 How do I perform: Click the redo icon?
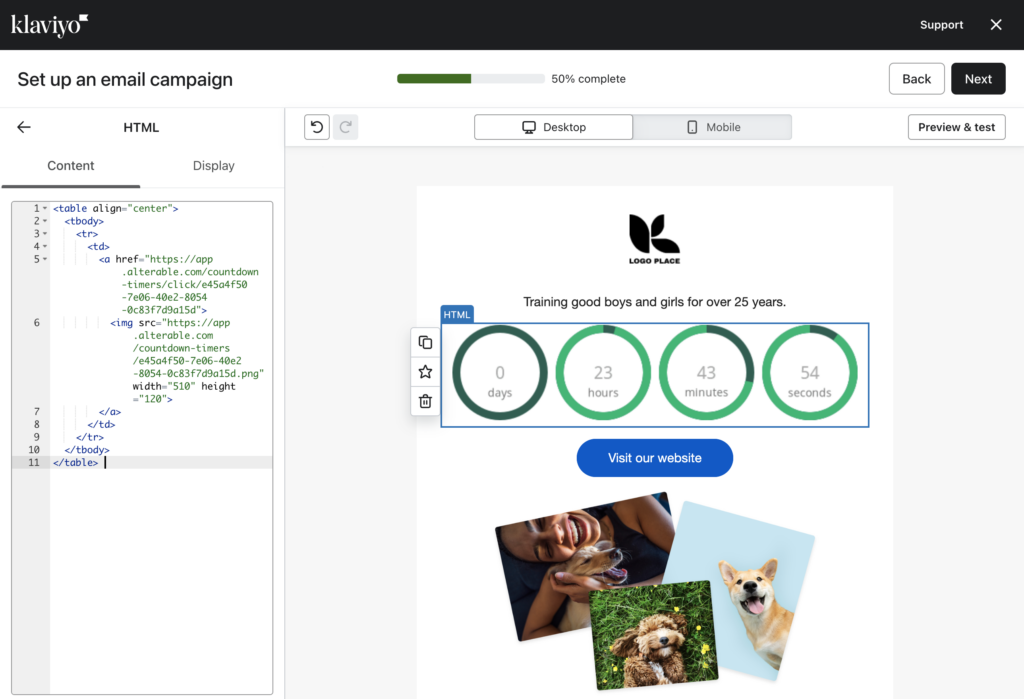pos(346,127)
